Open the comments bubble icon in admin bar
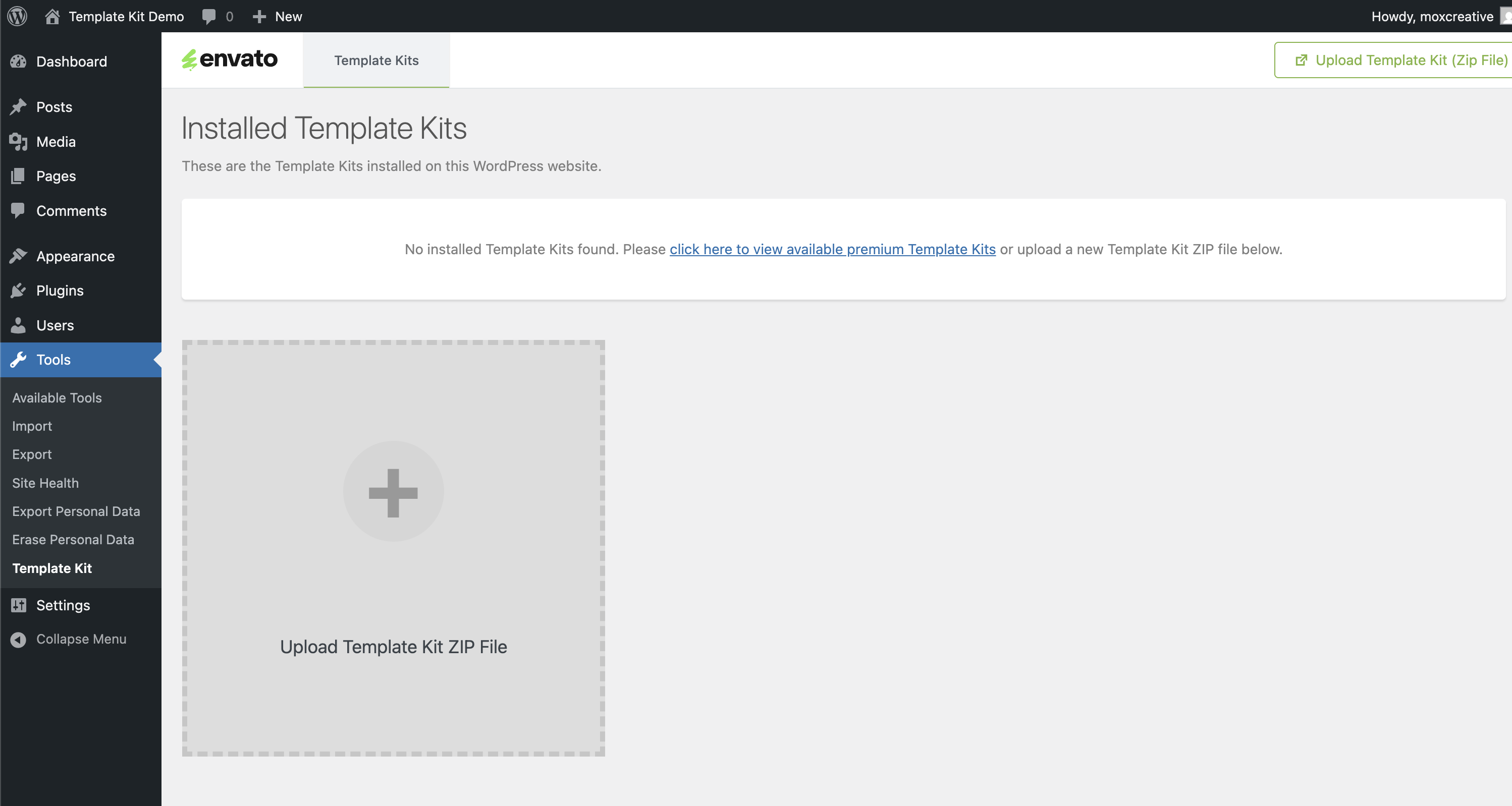Screen dimensions: 1512x806 [208, 17]
